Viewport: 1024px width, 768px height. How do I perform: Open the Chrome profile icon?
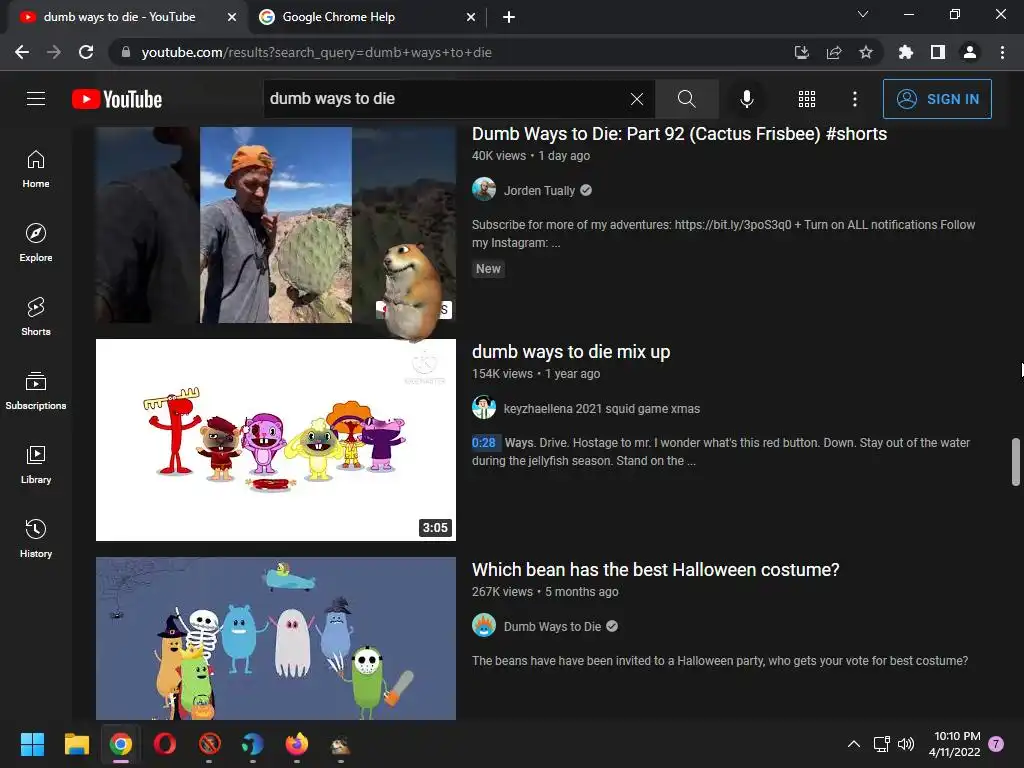970,52
